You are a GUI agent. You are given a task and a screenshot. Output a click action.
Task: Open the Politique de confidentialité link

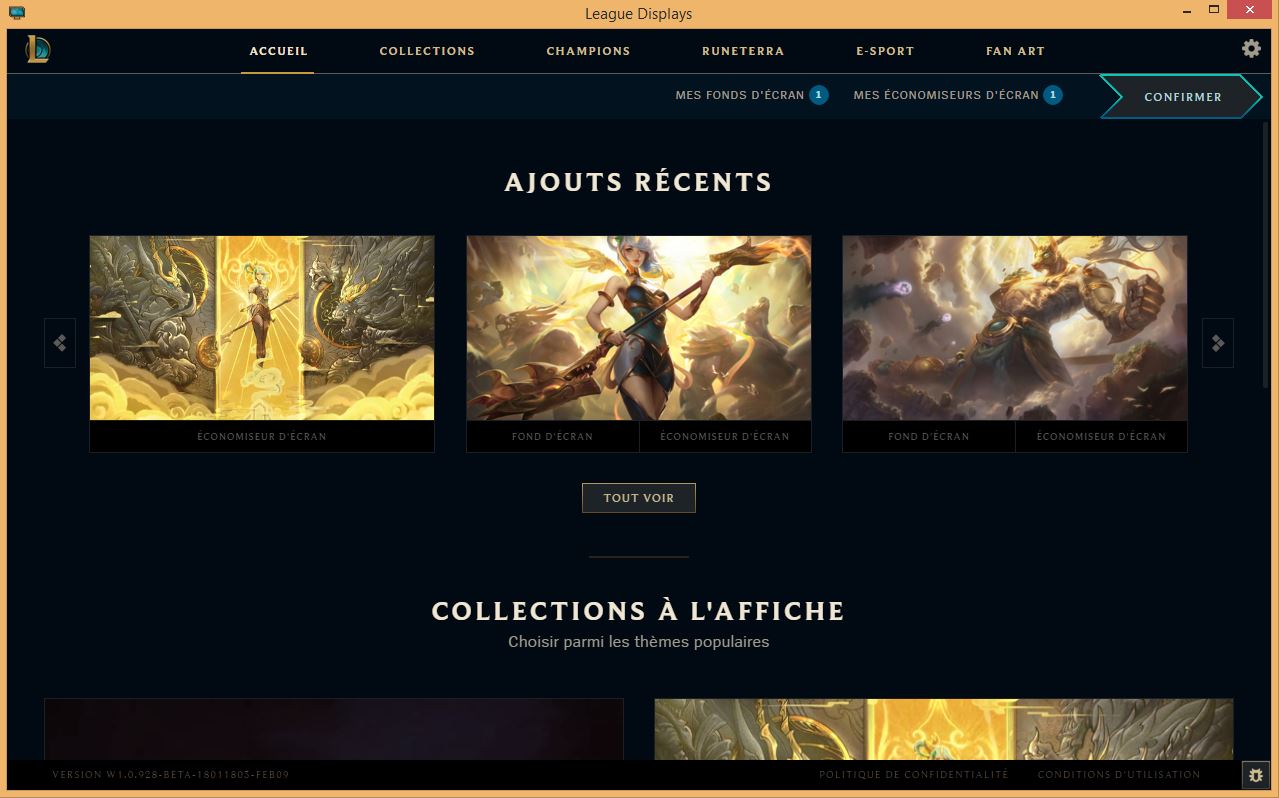click(x=914, y=775)
